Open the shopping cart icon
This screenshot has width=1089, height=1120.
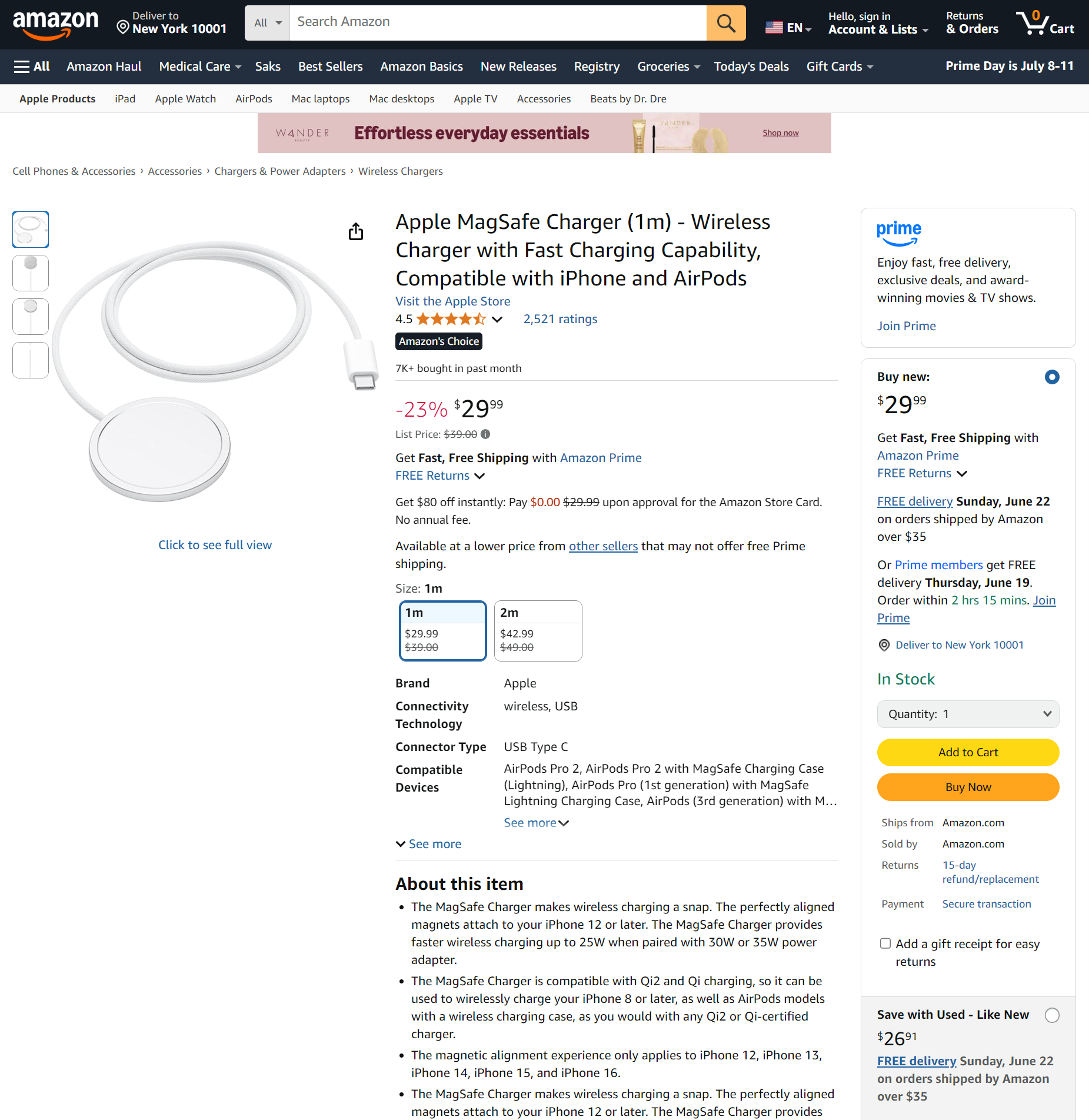pyautogui.click(x=1045, y=23)
